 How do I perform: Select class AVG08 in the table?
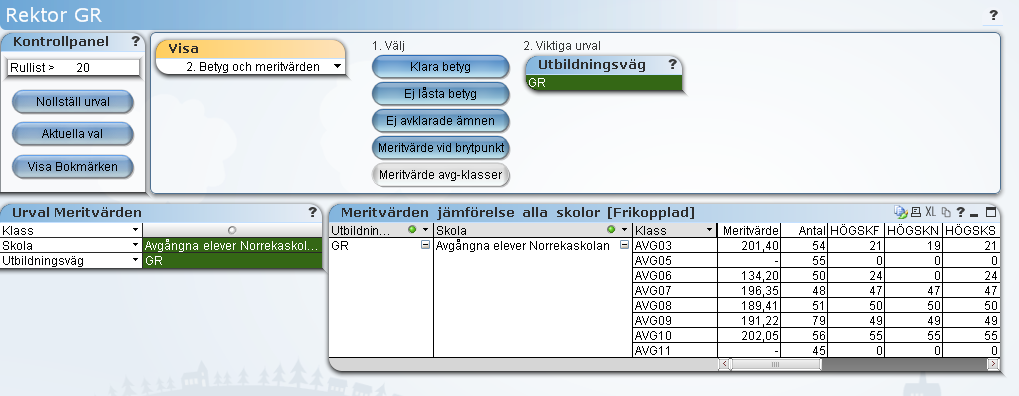[x=675, y=306]
